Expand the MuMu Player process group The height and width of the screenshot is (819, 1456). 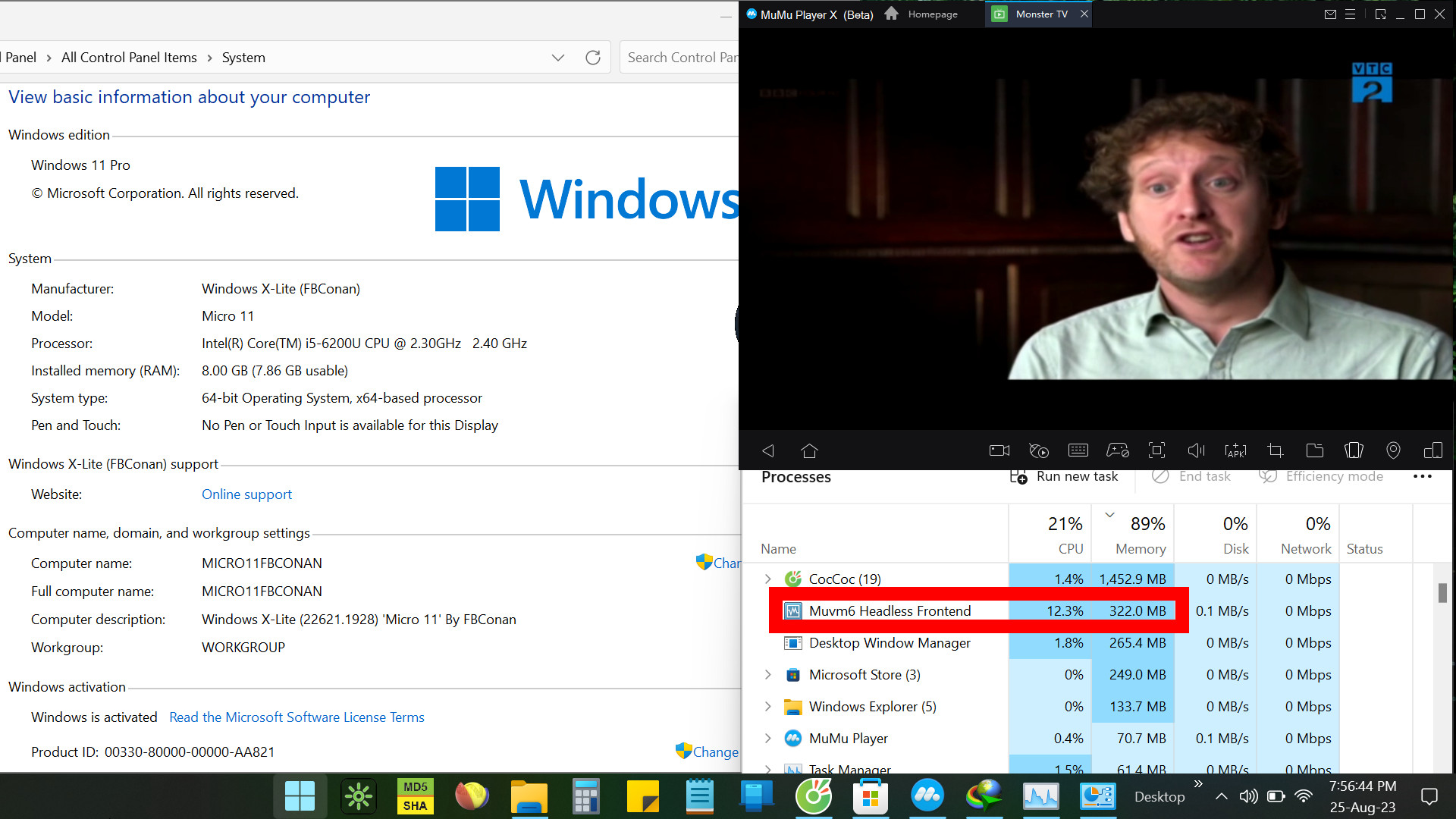coord(767,739)
